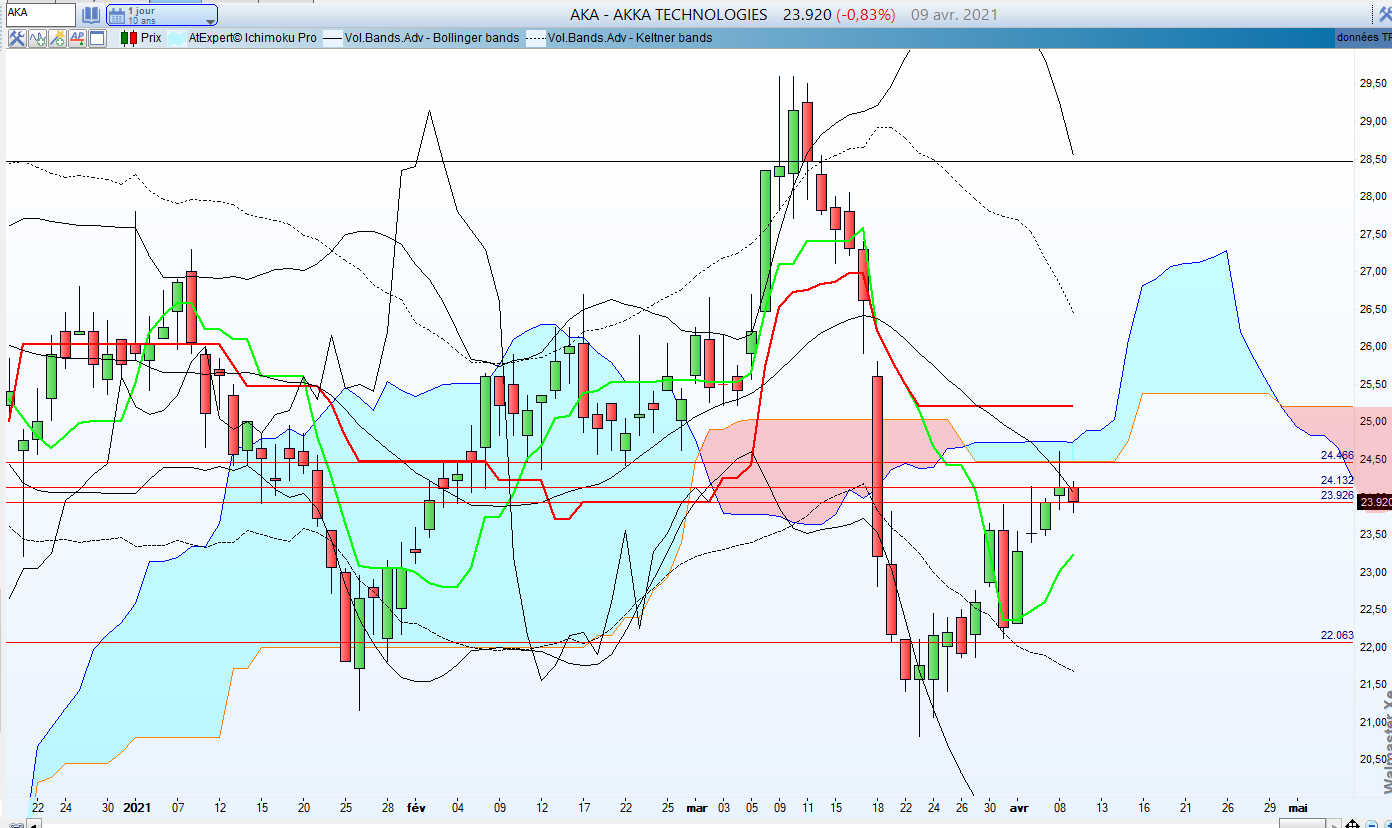The height and width of the screenshot is (828, 1392).
Task: Select the Prix legend label
Action: [151, 38]
